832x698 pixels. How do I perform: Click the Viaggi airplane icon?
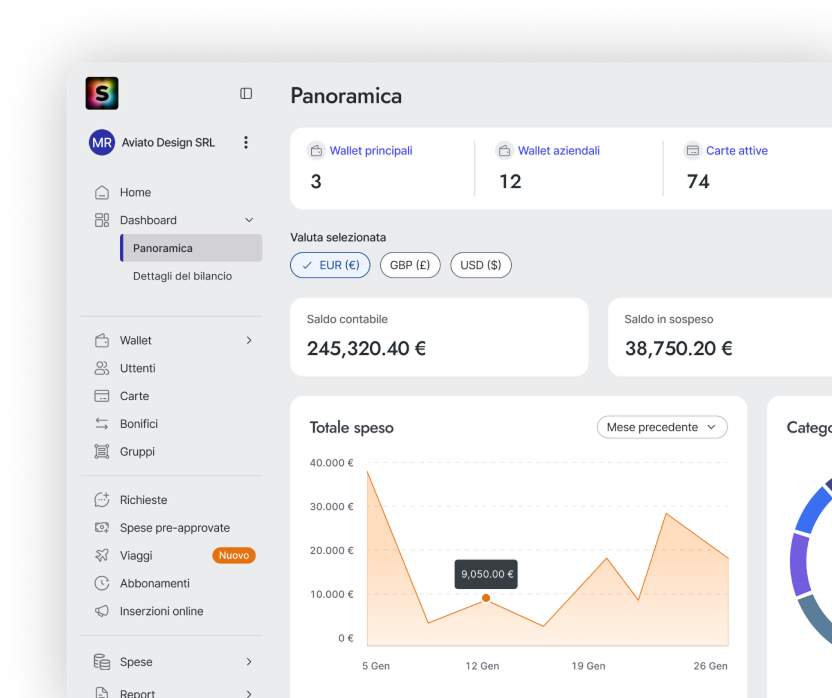click(101, 555)
